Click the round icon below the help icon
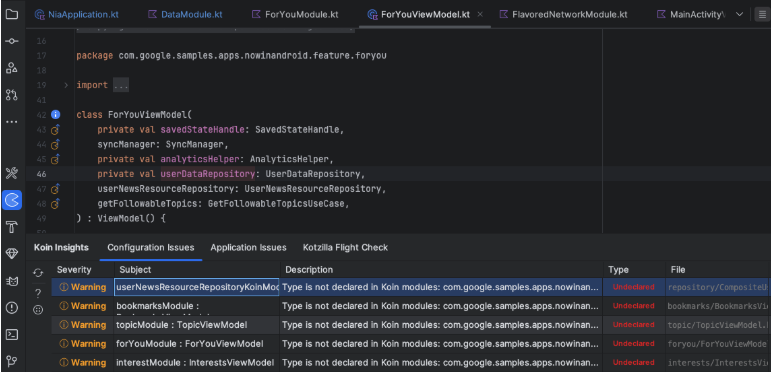This screenshot has height=372, width=771. [x=38, y=310]
